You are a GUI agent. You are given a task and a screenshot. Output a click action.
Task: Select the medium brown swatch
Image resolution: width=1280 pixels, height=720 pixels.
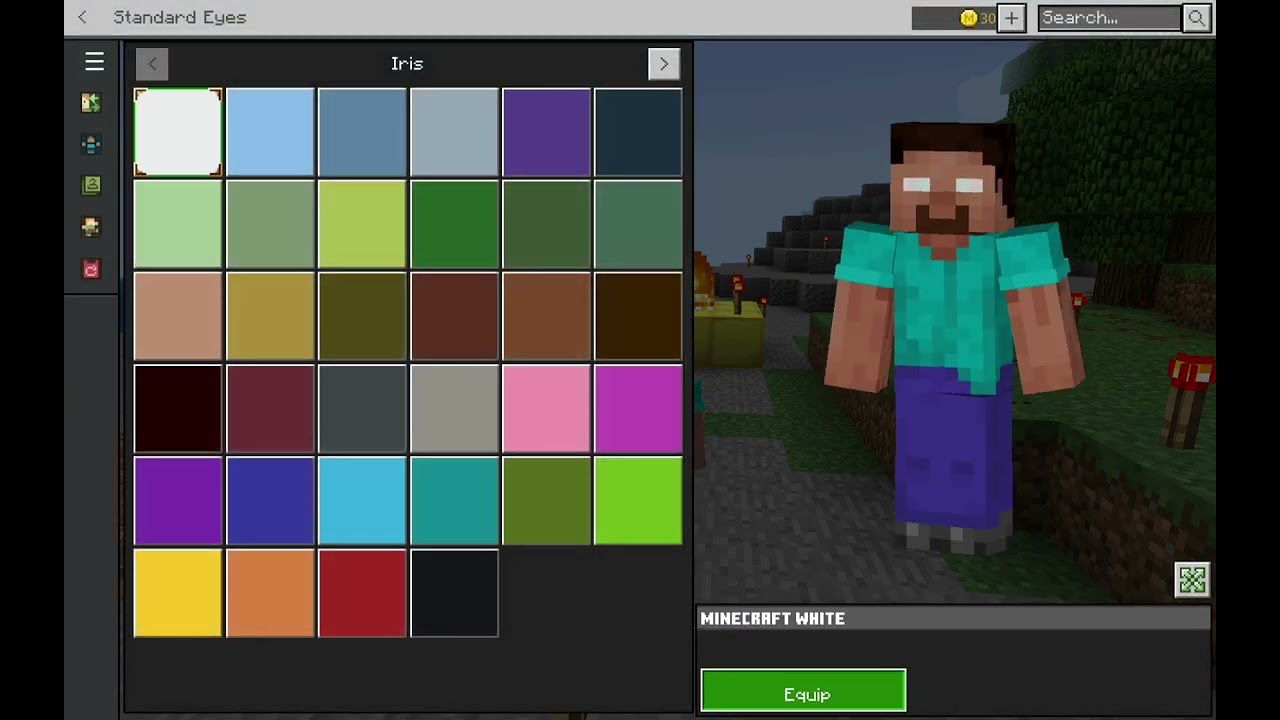coord(546,316)
